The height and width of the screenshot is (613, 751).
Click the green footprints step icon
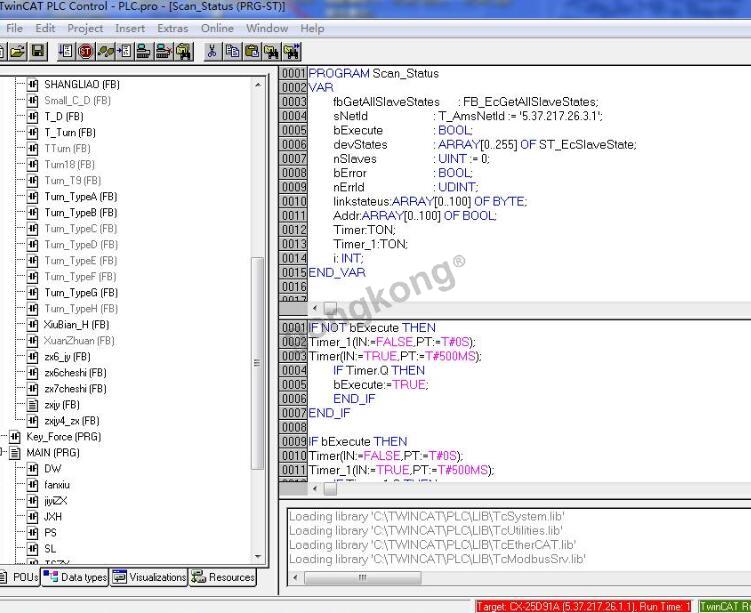pyautogui.click(x=105, y=51)
